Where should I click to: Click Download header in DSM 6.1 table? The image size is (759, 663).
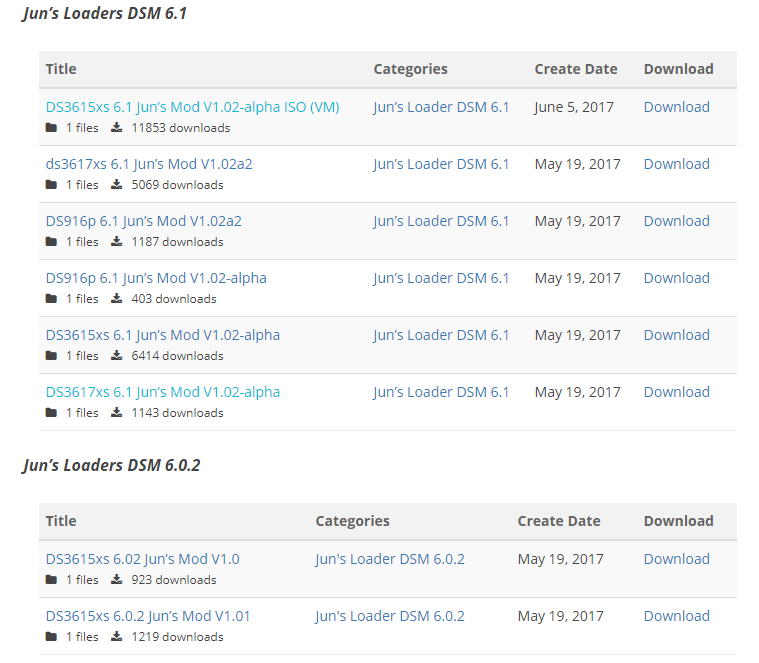[x=679, y=69]
